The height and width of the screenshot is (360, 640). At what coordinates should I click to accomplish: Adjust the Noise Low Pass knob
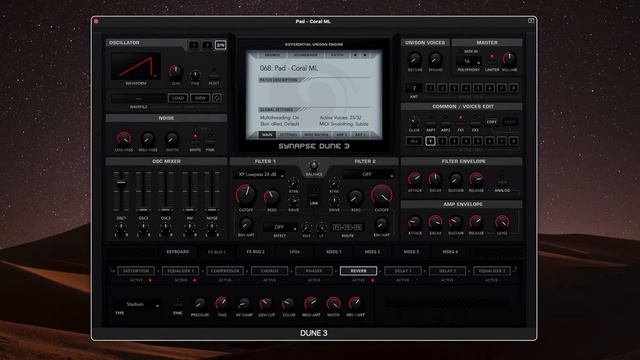pyautogui.click(x=124, y=139)
